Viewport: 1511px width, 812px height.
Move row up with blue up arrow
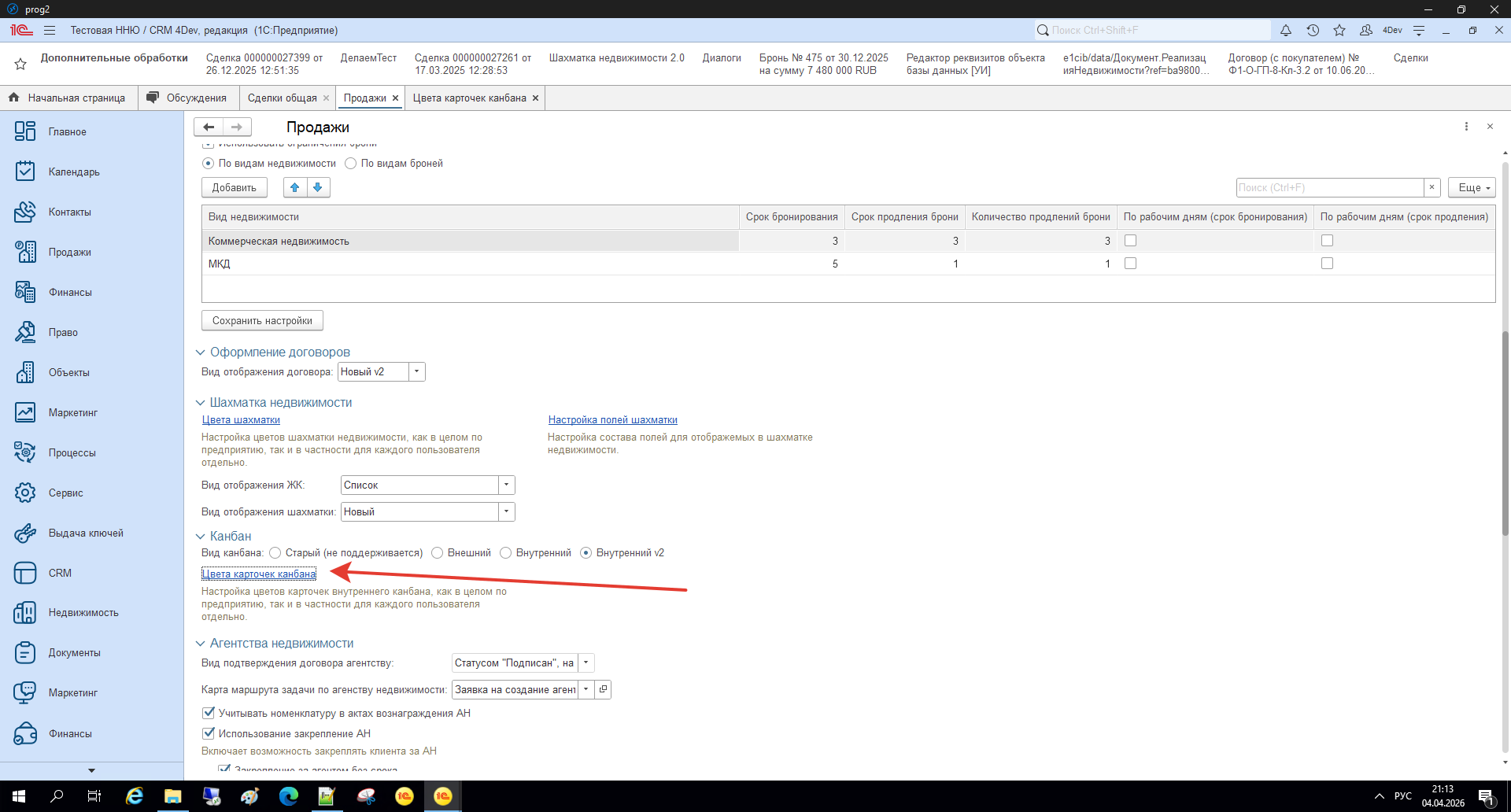(294, 187)
